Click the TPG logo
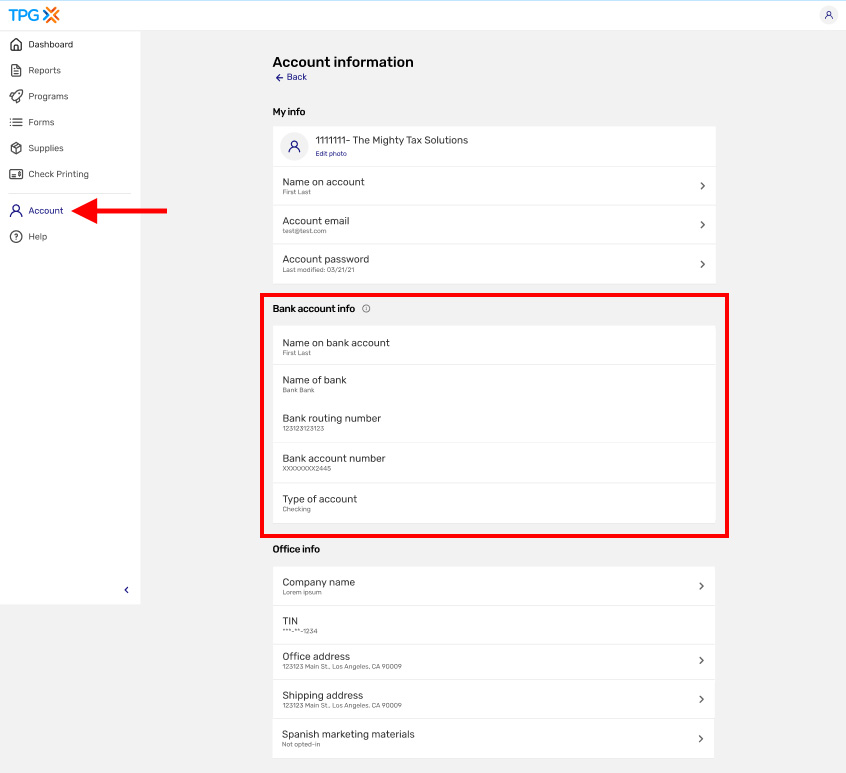This screenshot has width=846, height=773. point(34,15)
